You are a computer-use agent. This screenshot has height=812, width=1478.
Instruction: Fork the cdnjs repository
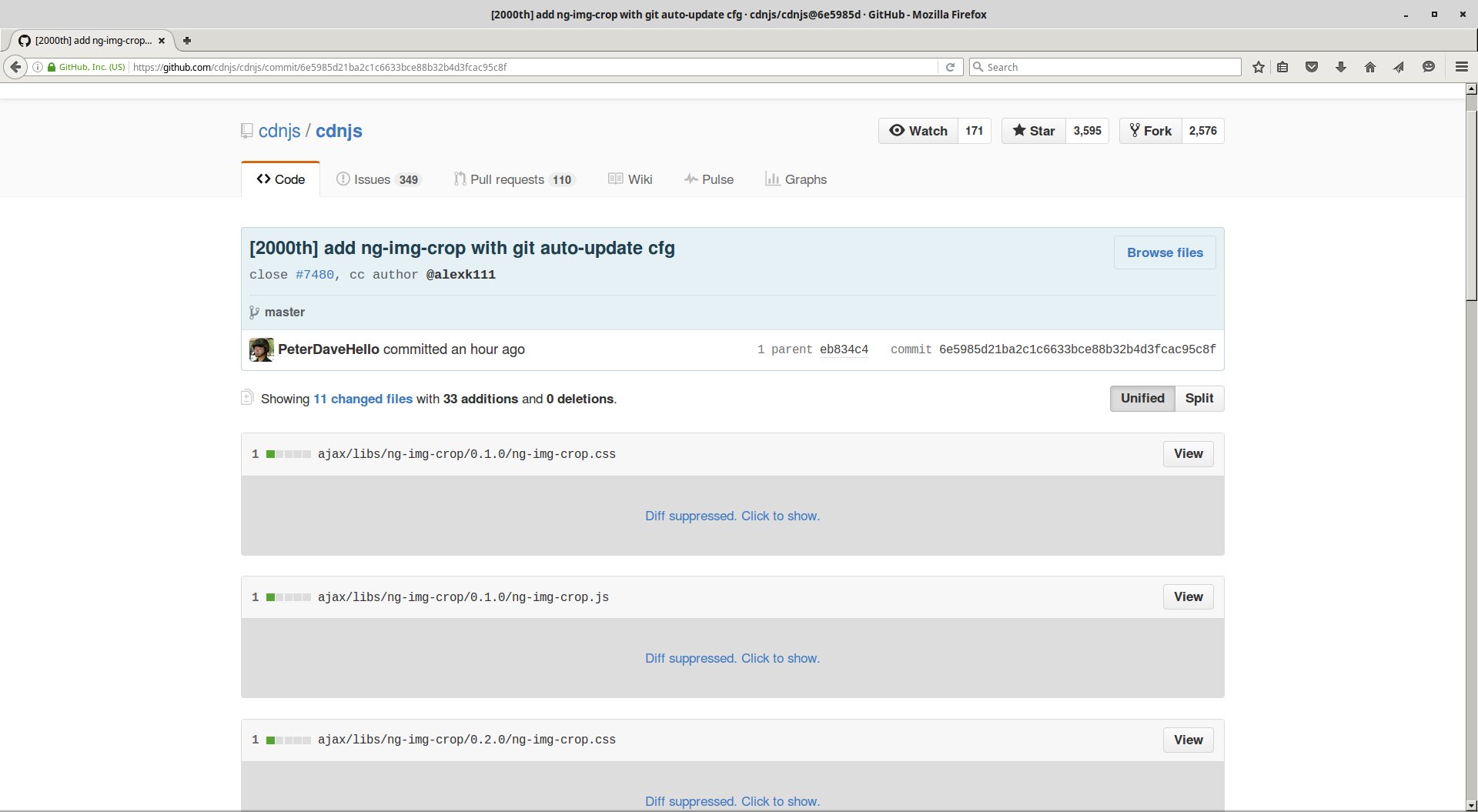[1151, 131]
